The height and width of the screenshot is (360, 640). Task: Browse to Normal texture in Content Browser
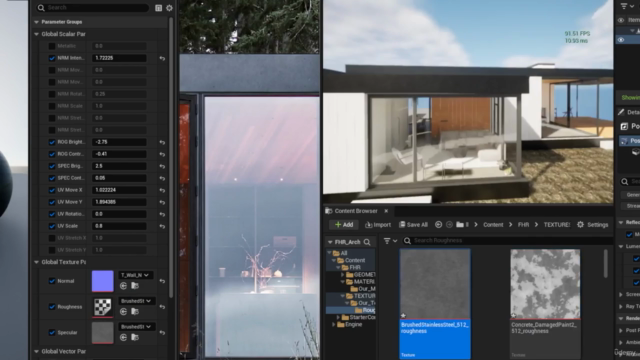(x=135, y=286)
